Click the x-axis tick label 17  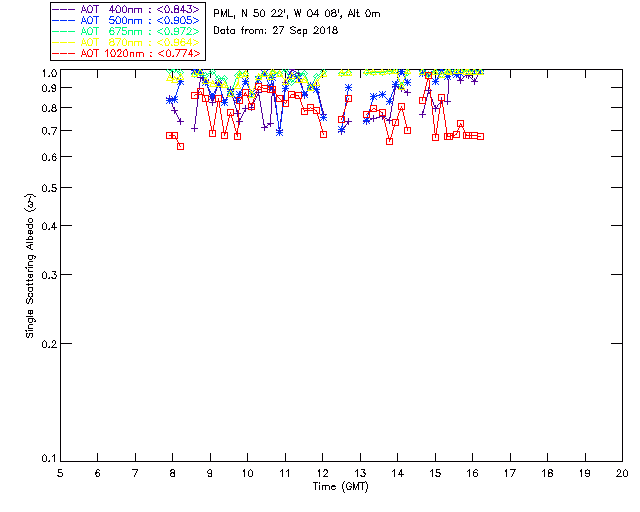coord(510,472)
